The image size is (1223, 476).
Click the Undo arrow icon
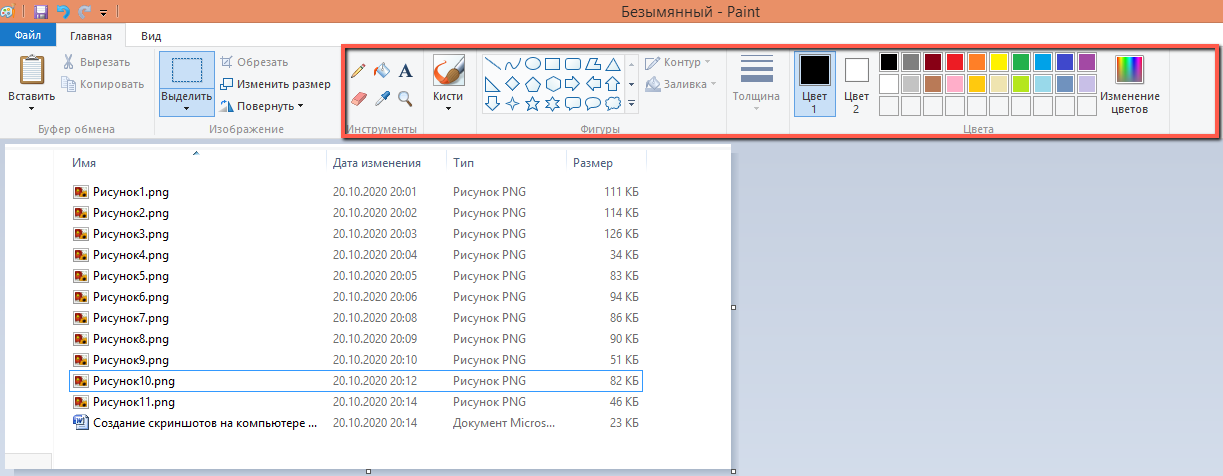click(x=63, y=12)
